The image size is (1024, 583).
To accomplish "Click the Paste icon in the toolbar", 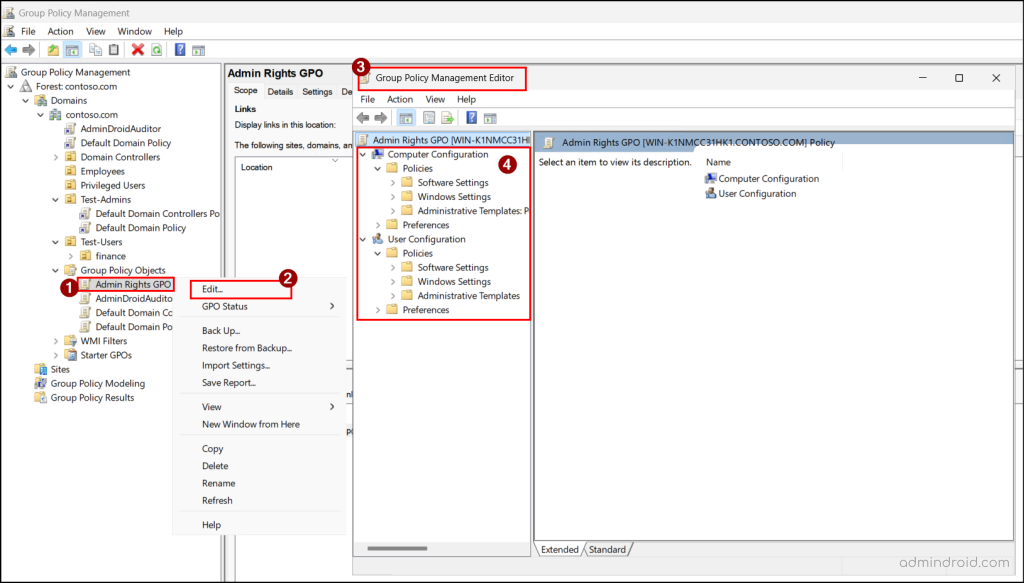I will 114,49.
